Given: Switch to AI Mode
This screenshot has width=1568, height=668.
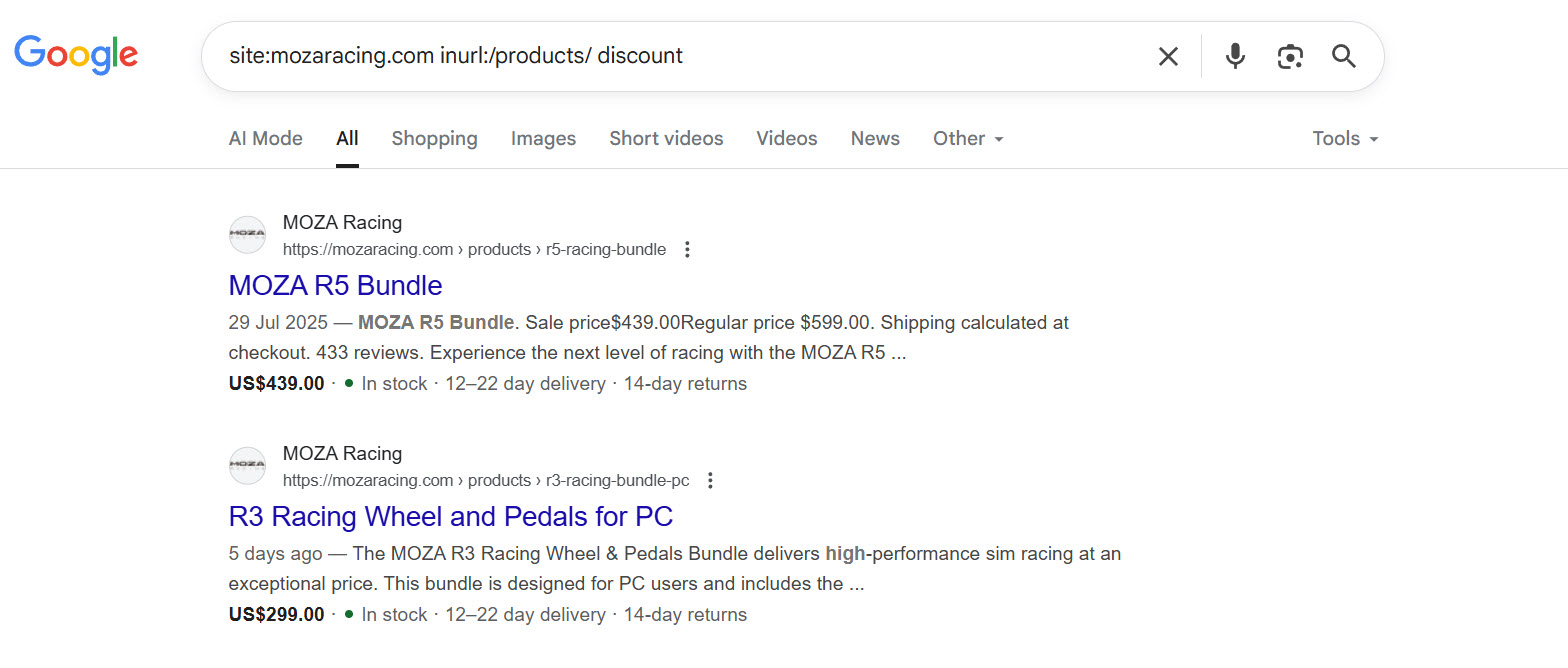Looking at the screenshot, I should [x=265, y=138].
